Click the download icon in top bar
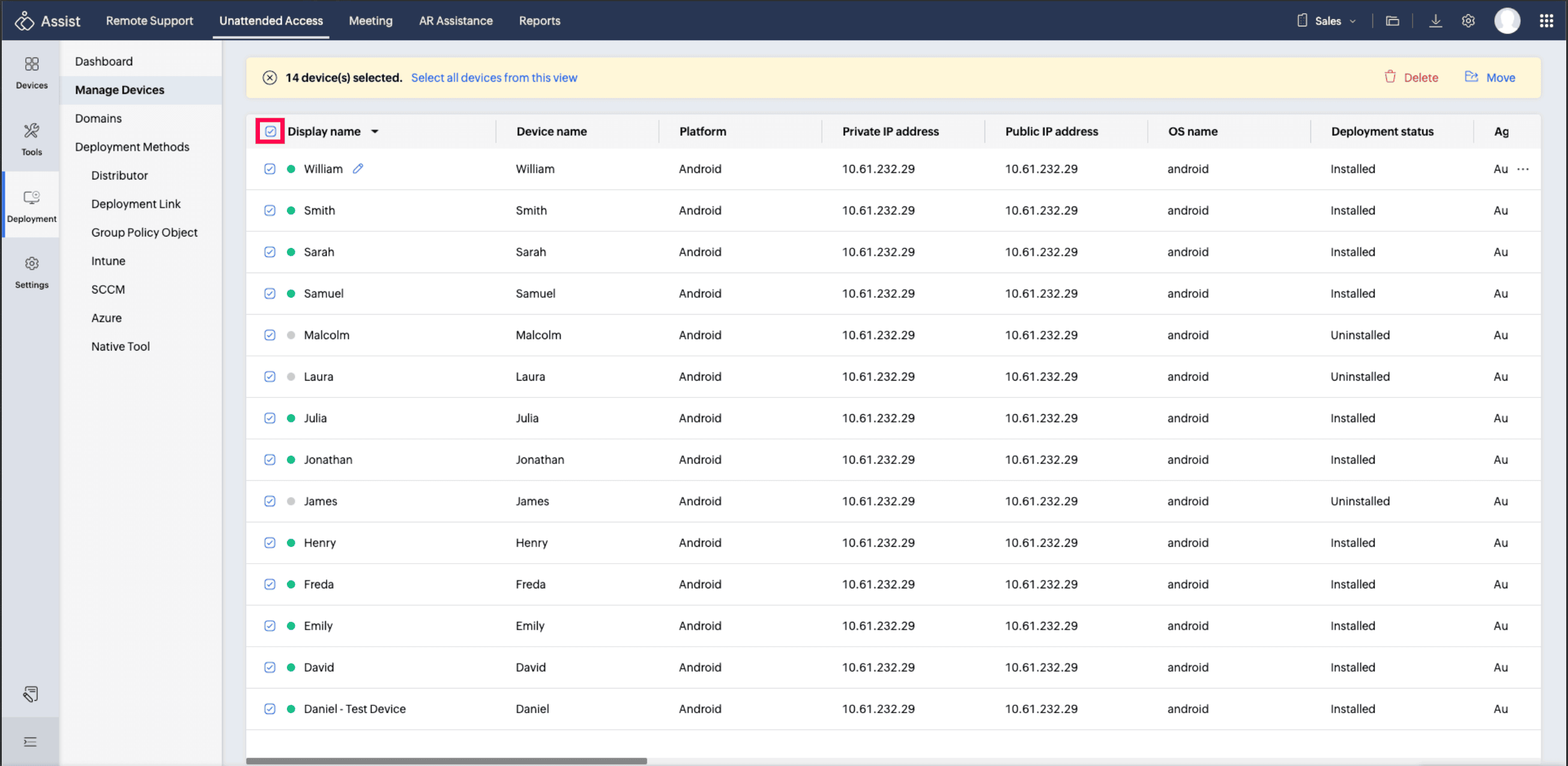 coord(1435,20)
